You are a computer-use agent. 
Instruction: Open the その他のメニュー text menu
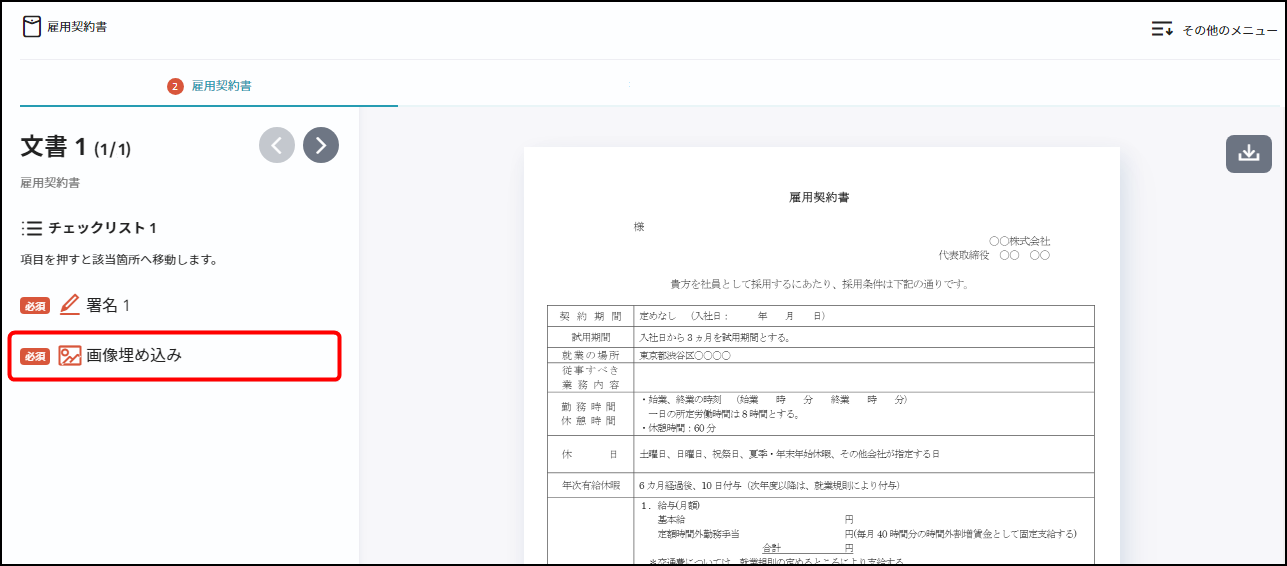1230,30
